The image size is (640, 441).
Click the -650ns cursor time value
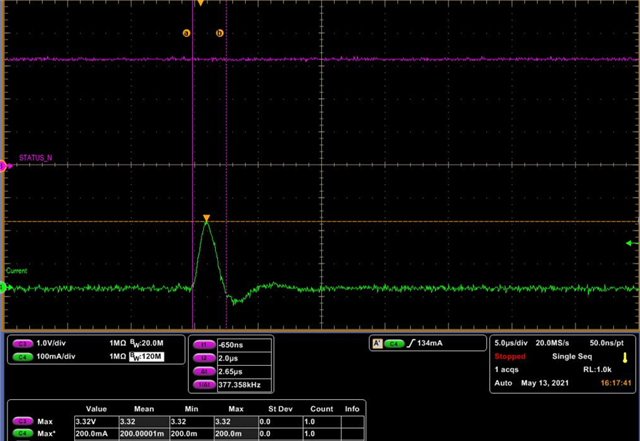[x=231, y=345]
